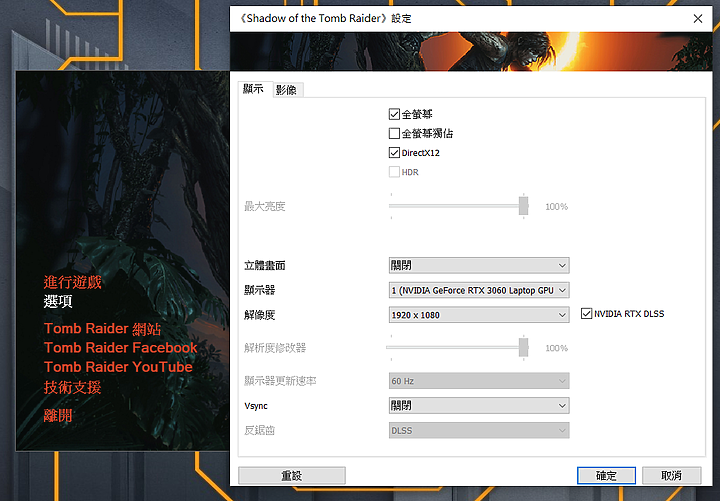
Task: Toggle the DirectX12 checkbox
Action: pyautogui.click(x=394, y=152)
